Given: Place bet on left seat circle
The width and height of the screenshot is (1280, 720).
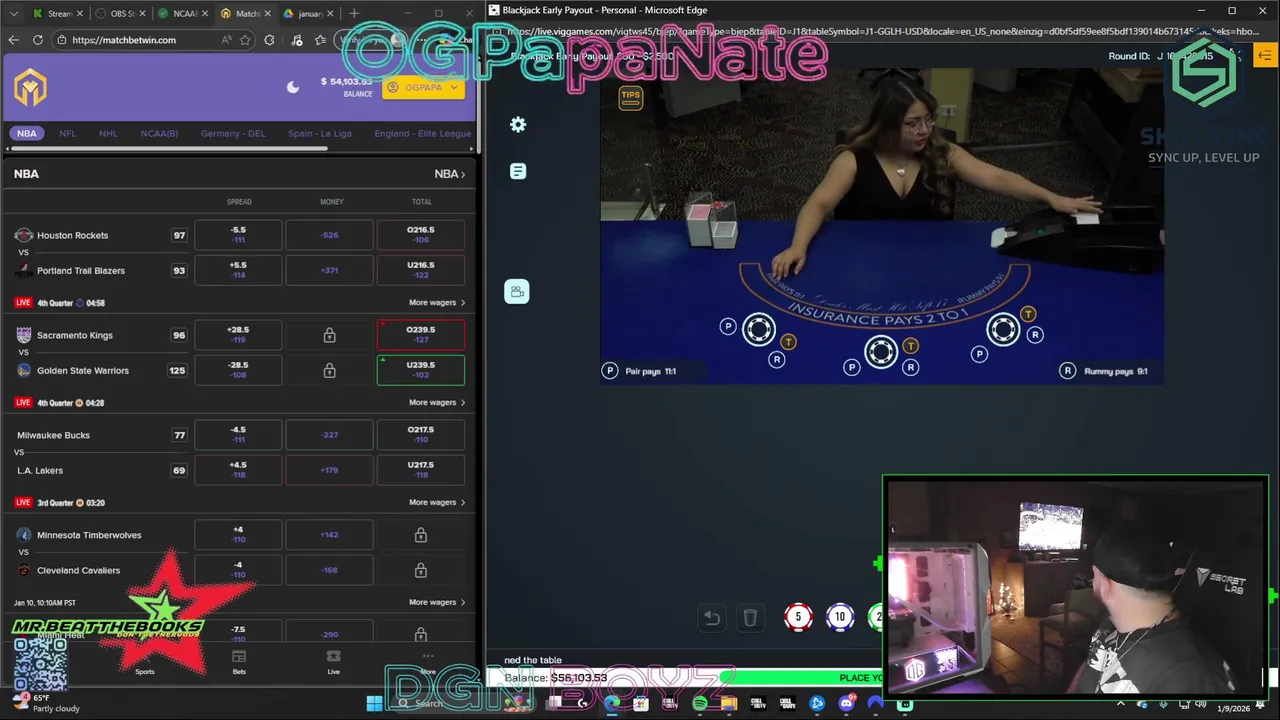Looking at the screenshot, I should 759,329.
